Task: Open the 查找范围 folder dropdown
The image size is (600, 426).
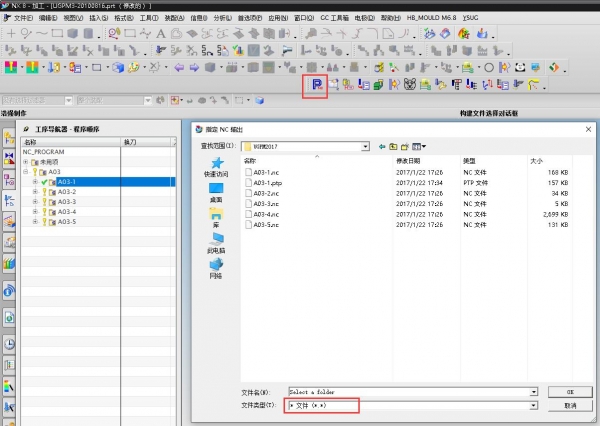Action: pos(365,147)
